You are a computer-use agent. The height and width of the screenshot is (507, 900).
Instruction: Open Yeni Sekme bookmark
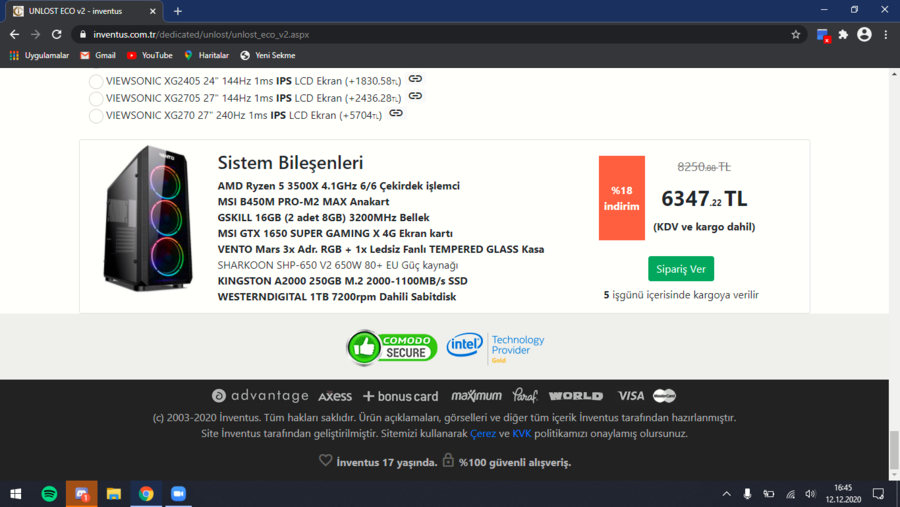pyautogui.click(x=267, y=55)
